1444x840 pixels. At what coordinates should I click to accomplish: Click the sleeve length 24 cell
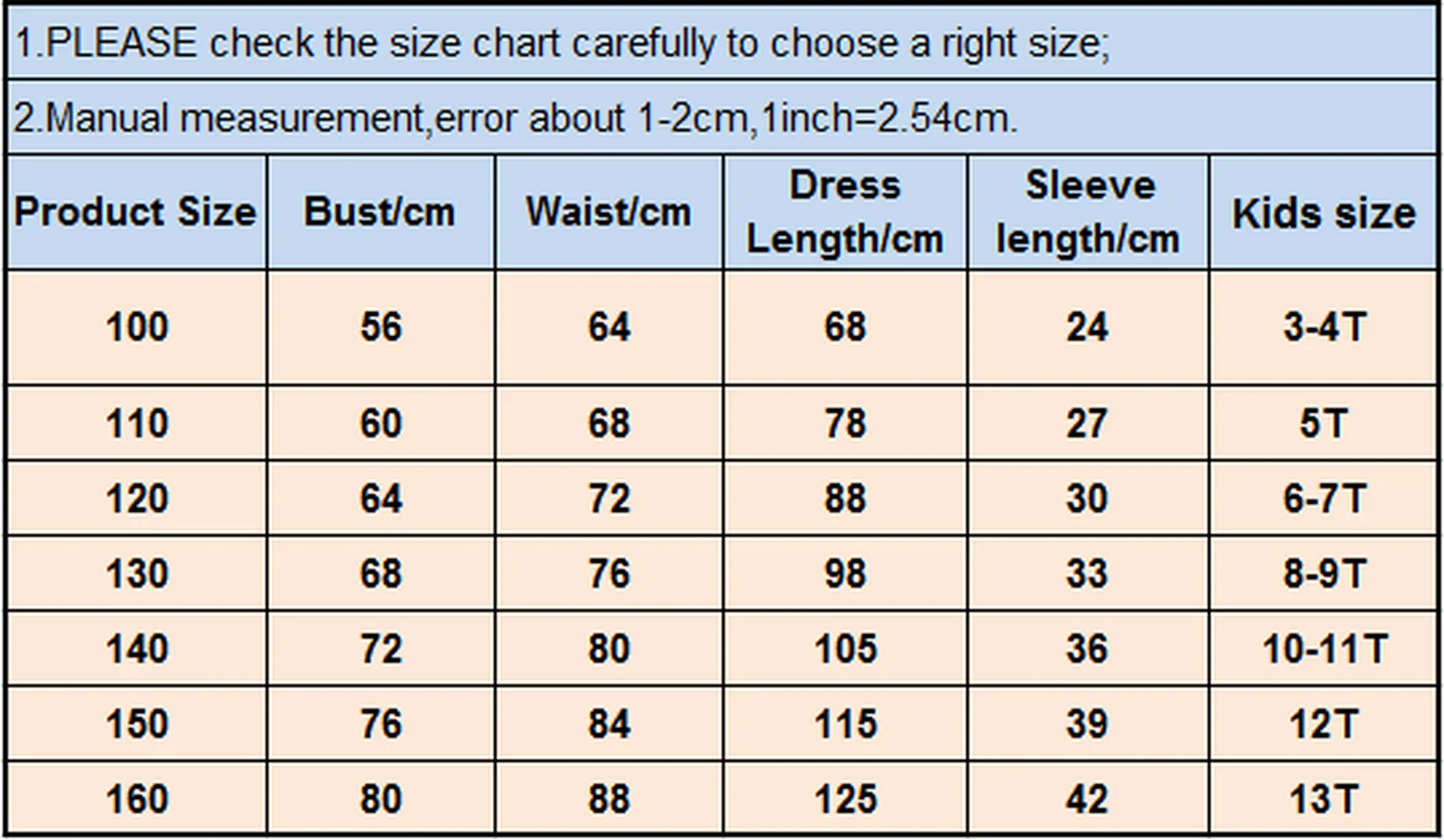tap(1088, 327)
